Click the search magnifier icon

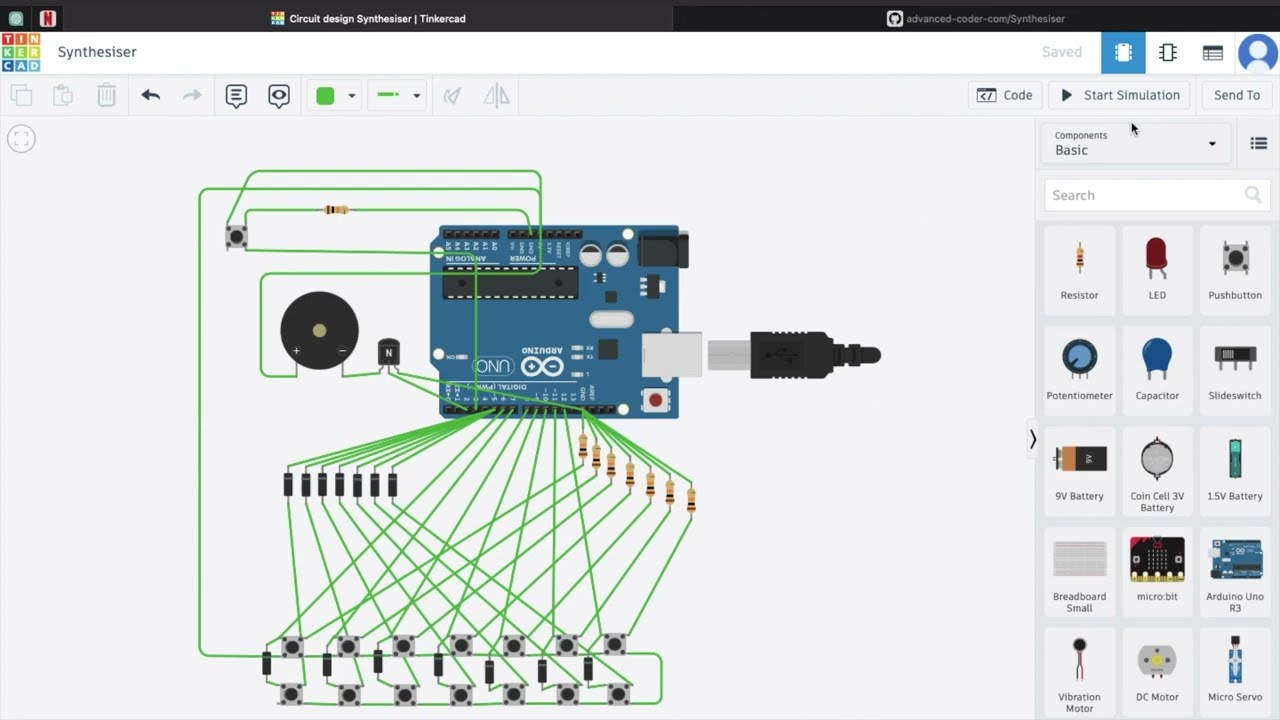(x=1253, y=195)
